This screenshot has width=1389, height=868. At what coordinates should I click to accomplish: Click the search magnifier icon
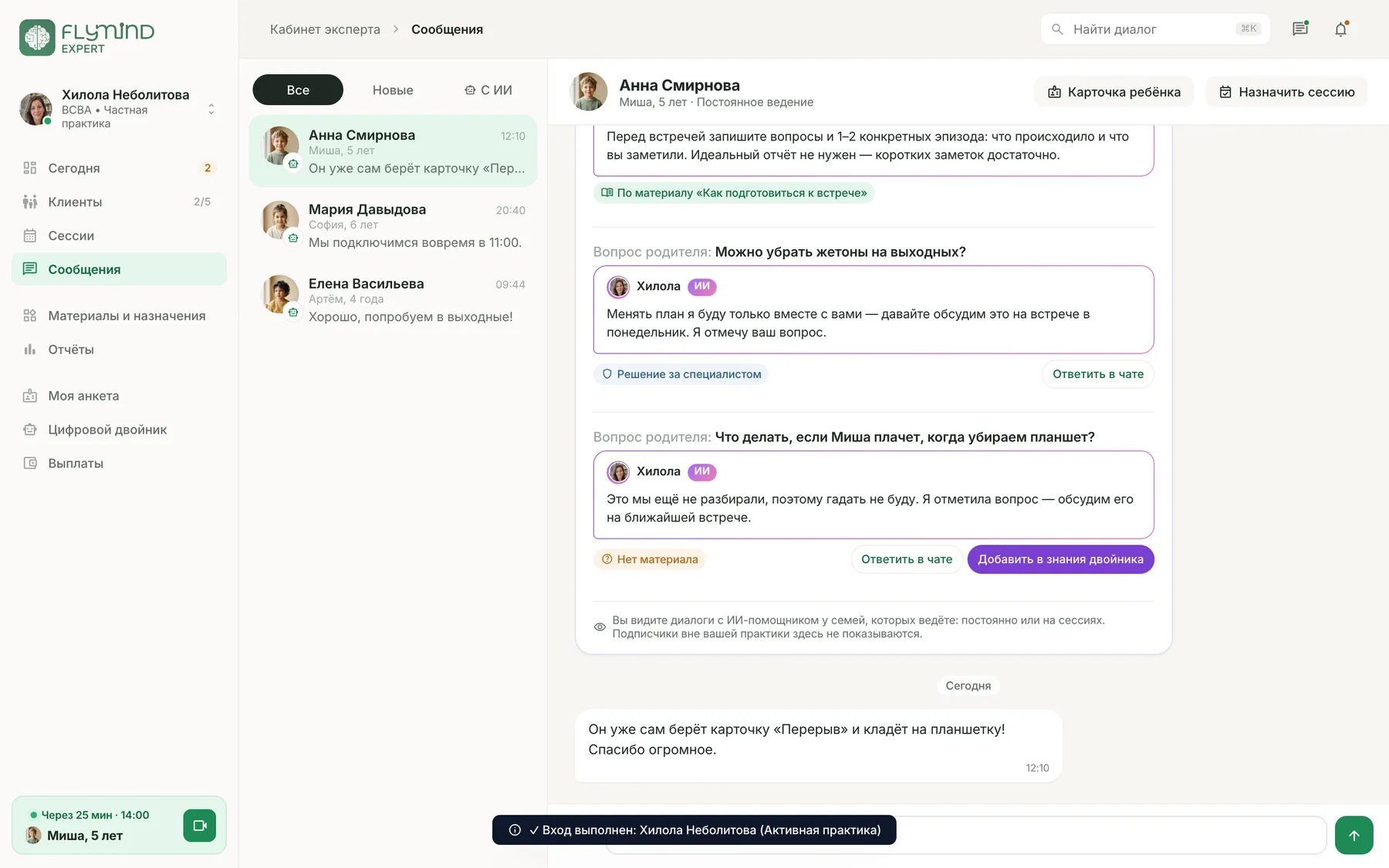click(1057, 29)
